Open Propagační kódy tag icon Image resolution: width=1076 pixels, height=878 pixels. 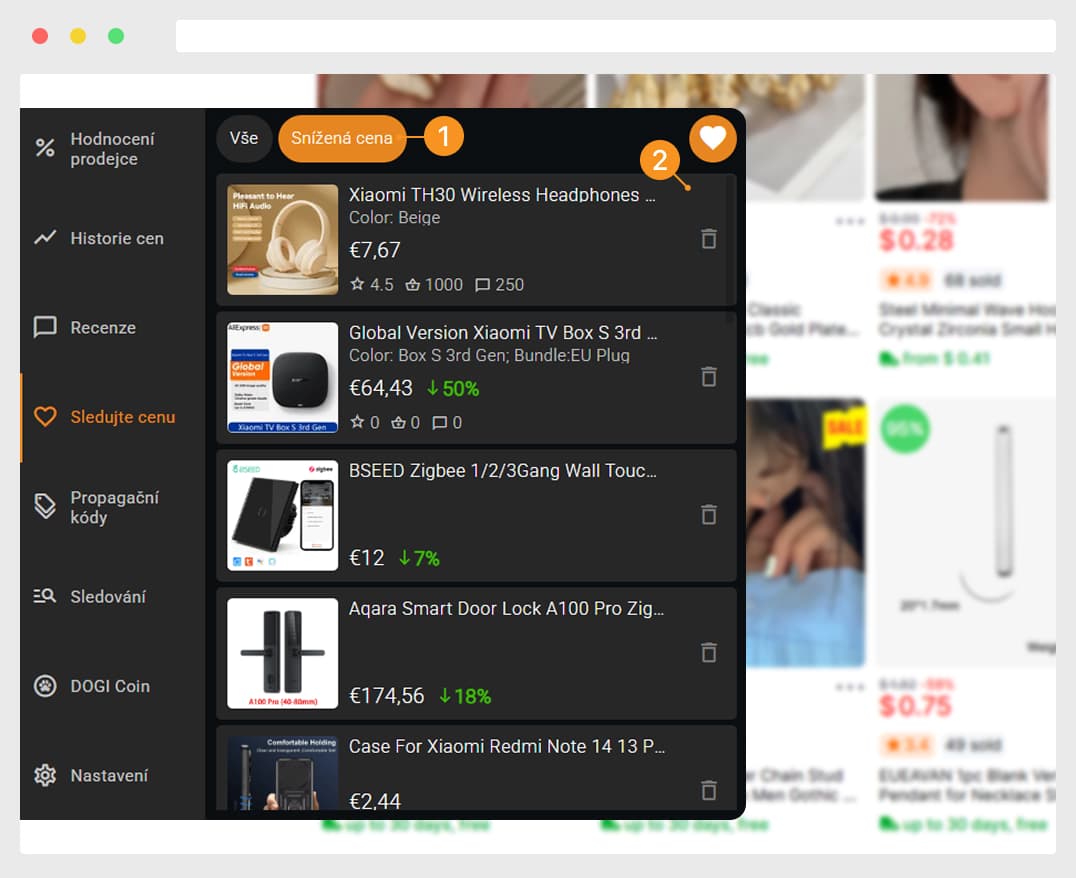[x=45, y=506]
